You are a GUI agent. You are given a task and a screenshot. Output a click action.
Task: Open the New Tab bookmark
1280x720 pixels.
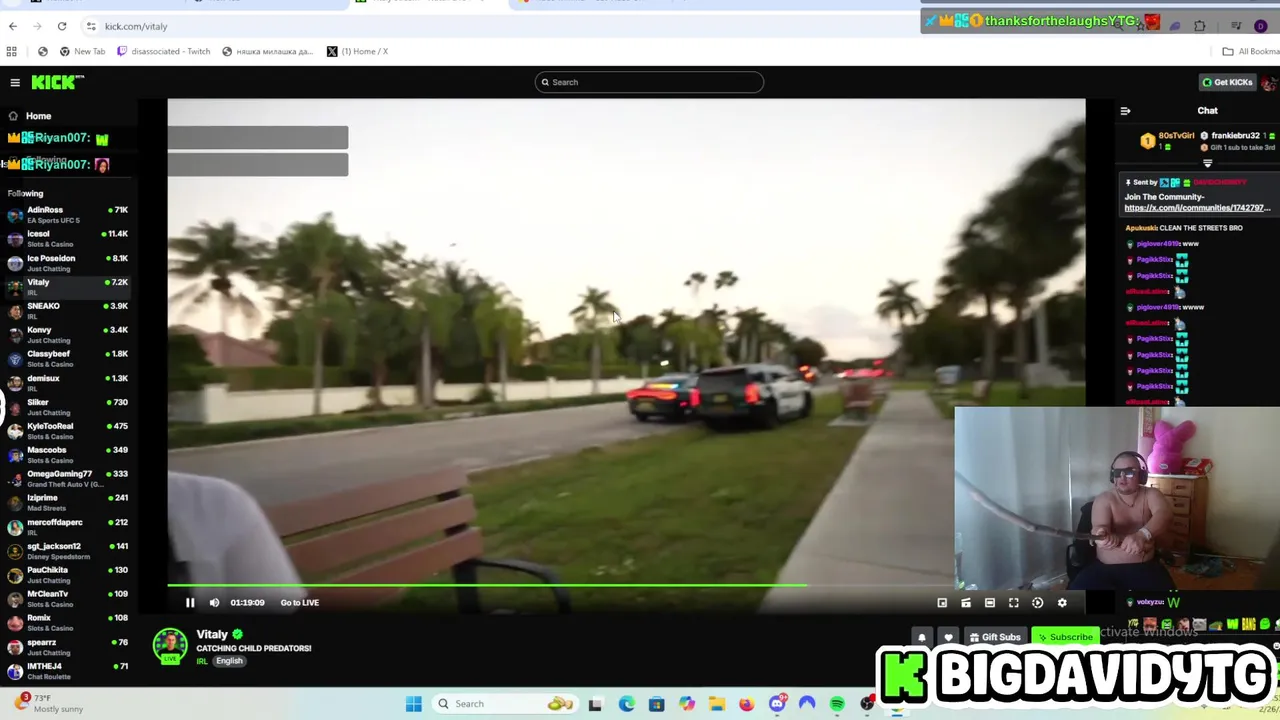click(82, 51)
